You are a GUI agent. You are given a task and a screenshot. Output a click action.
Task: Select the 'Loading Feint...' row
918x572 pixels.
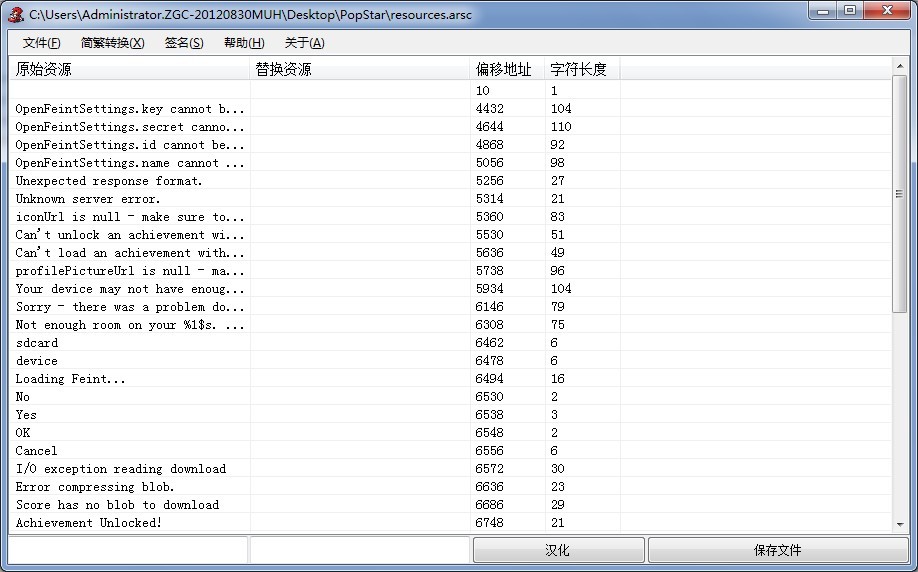pyautogui.click(x=450, y=379)
